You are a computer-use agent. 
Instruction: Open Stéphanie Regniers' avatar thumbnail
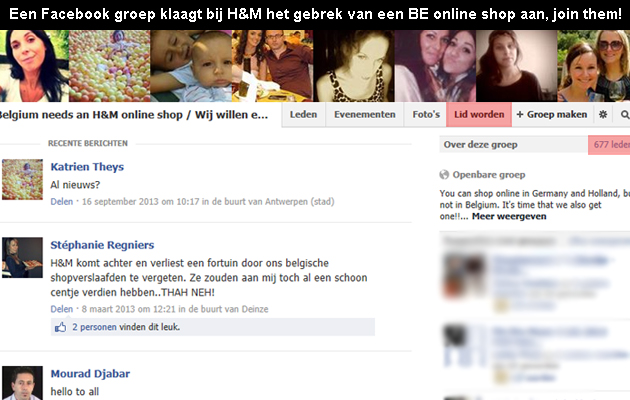click(x=22, y=257)
